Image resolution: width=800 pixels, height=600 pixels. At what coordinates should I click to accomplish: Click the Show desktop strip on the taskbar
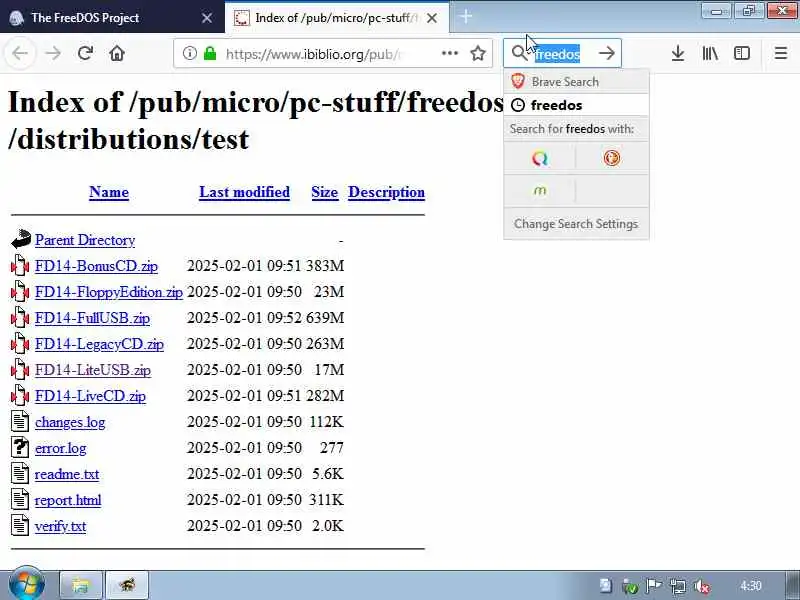click(x=794, y=586)
